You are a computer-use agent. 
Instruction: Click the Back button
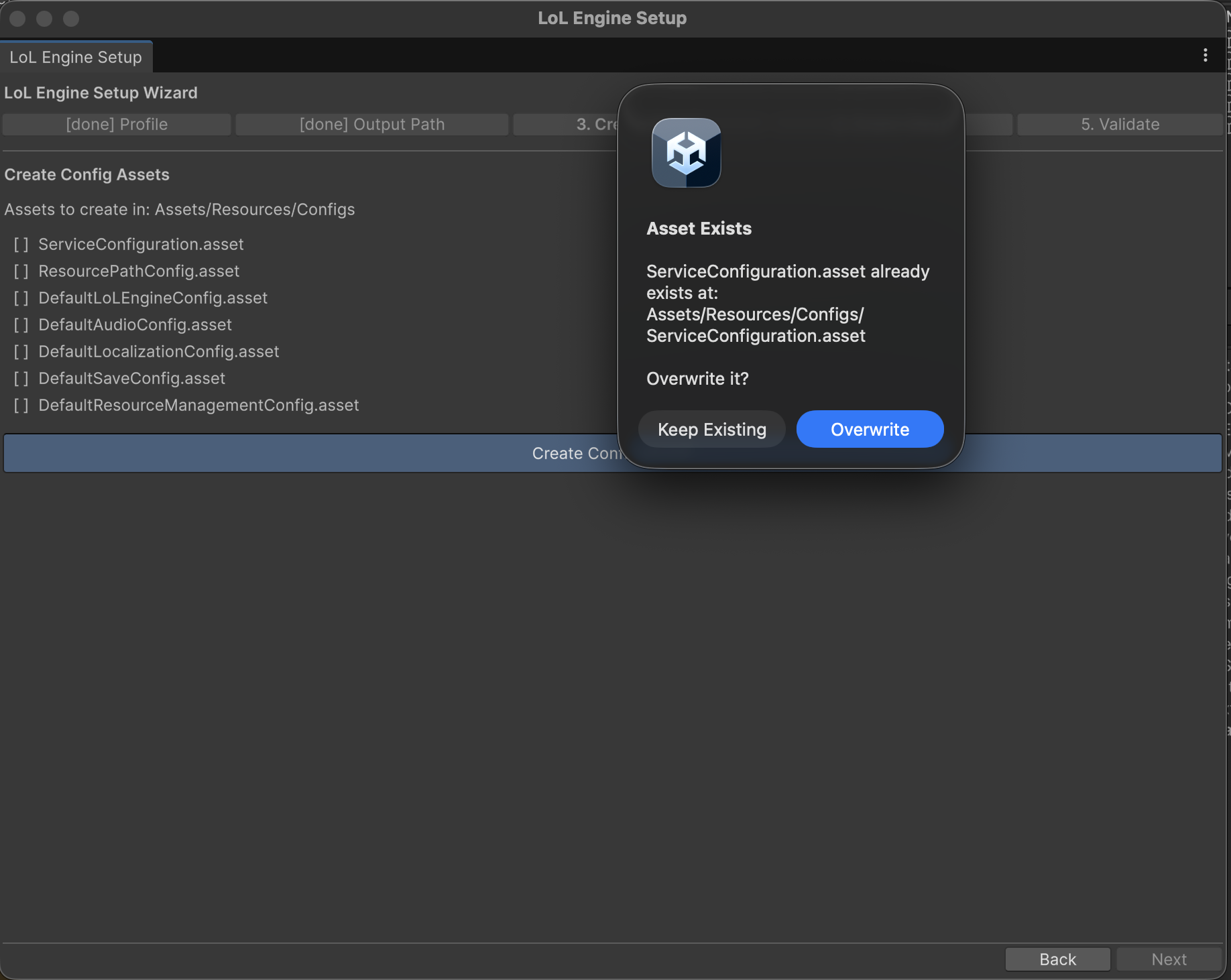pos(1057,959)
